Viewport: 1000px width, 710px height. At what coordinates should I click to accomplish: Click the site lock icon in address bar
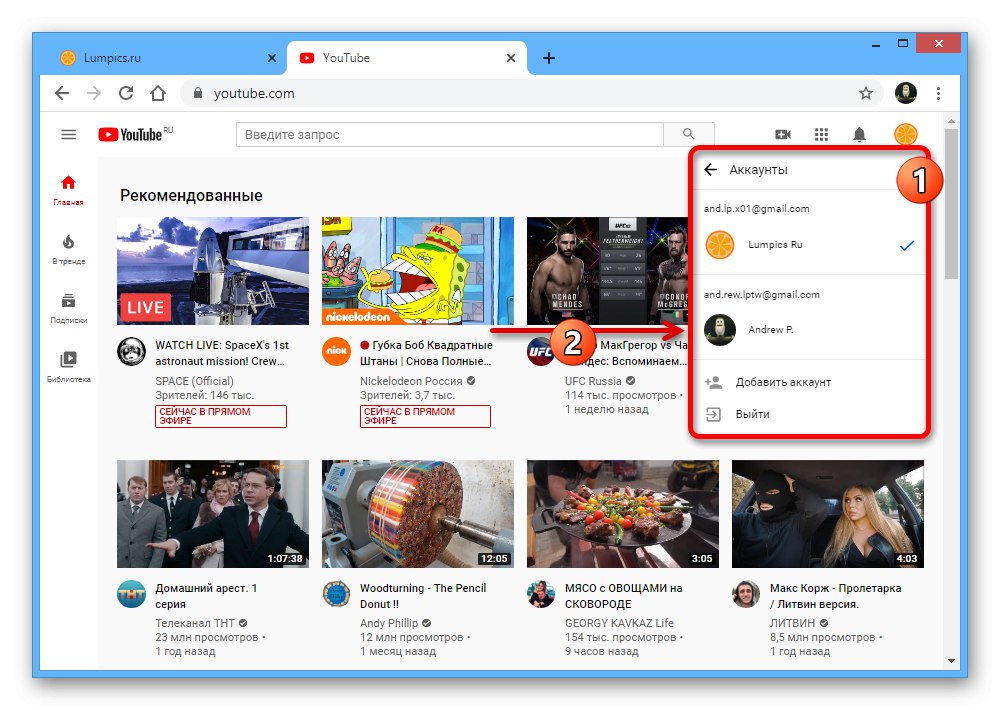(198, 93)
